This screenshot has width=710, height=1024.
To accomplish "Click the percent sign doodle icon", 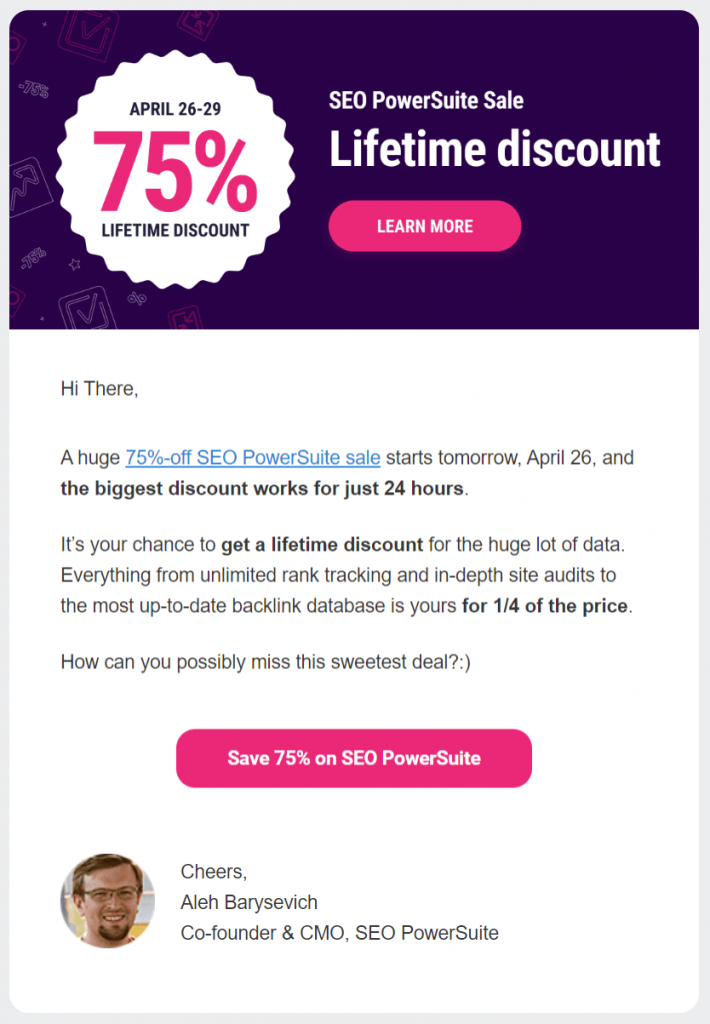I will coord(137,298).
